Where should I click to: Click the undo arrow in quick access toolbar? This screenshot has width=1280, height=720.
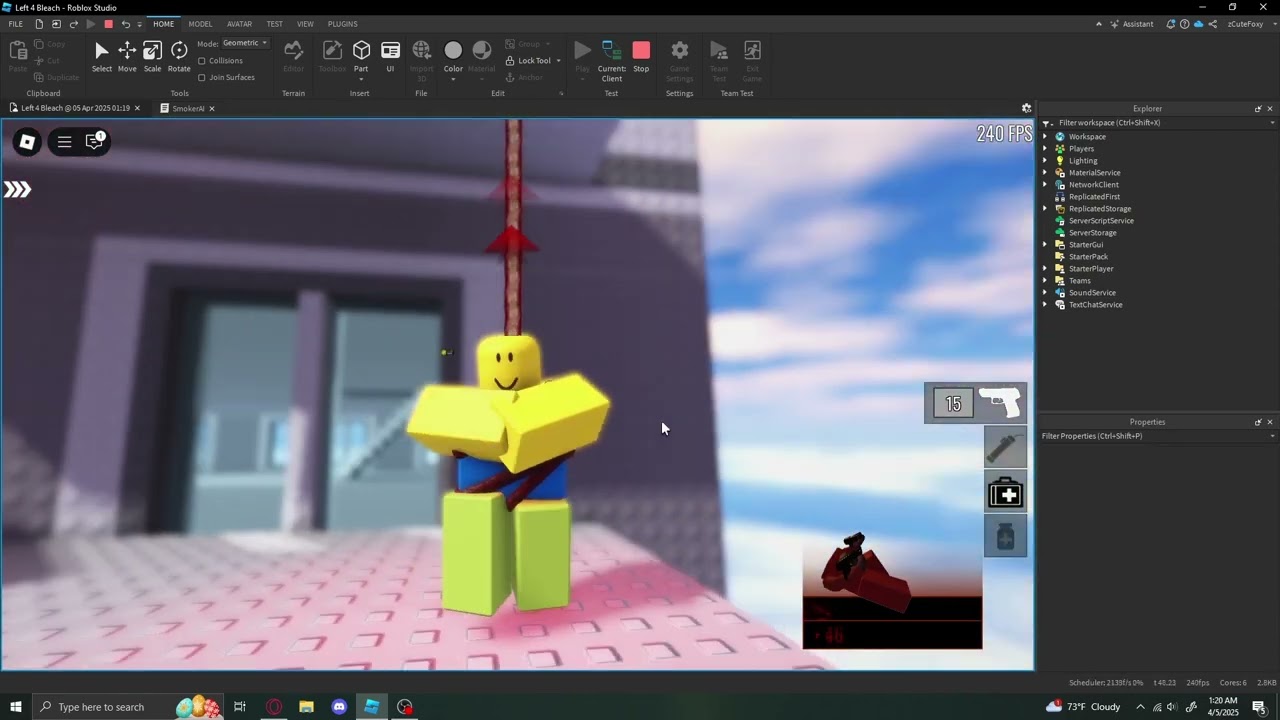(x=125, y=24)
